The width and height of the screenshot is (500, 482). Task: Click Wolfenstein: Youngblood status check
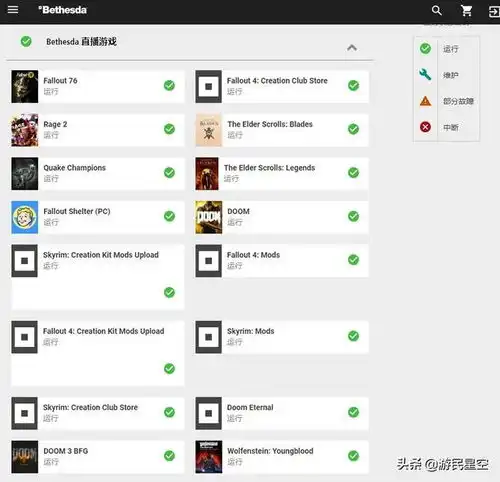click(353, 456)
